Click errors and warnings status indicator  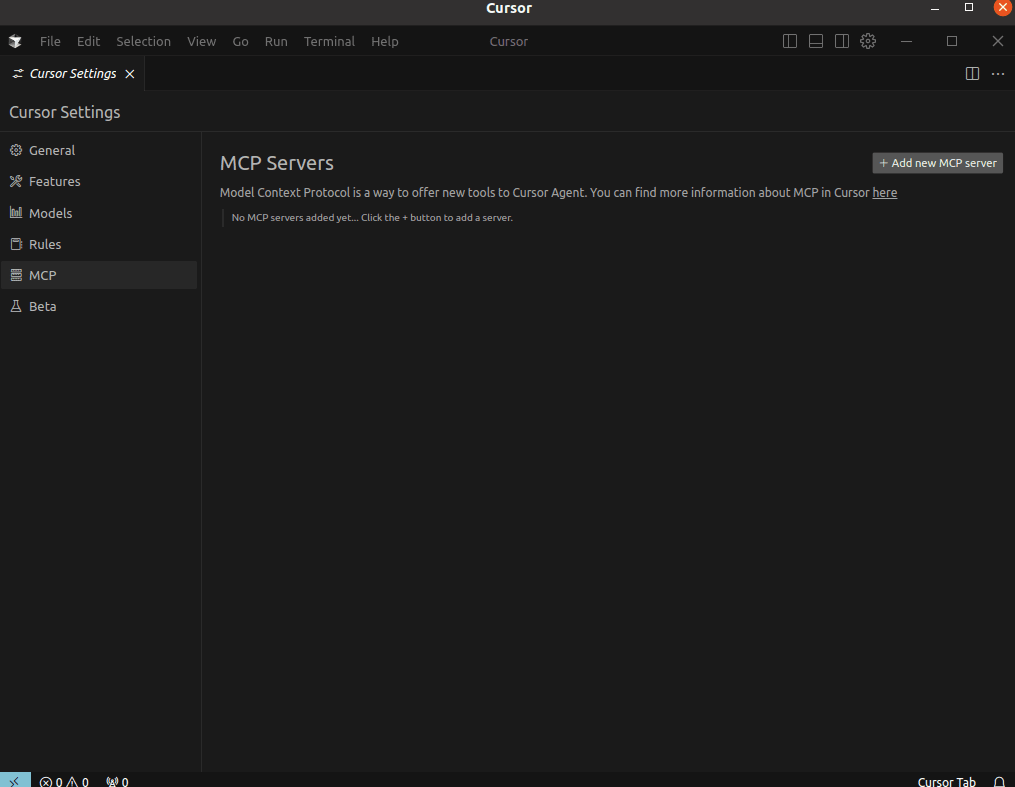point(64,782)
